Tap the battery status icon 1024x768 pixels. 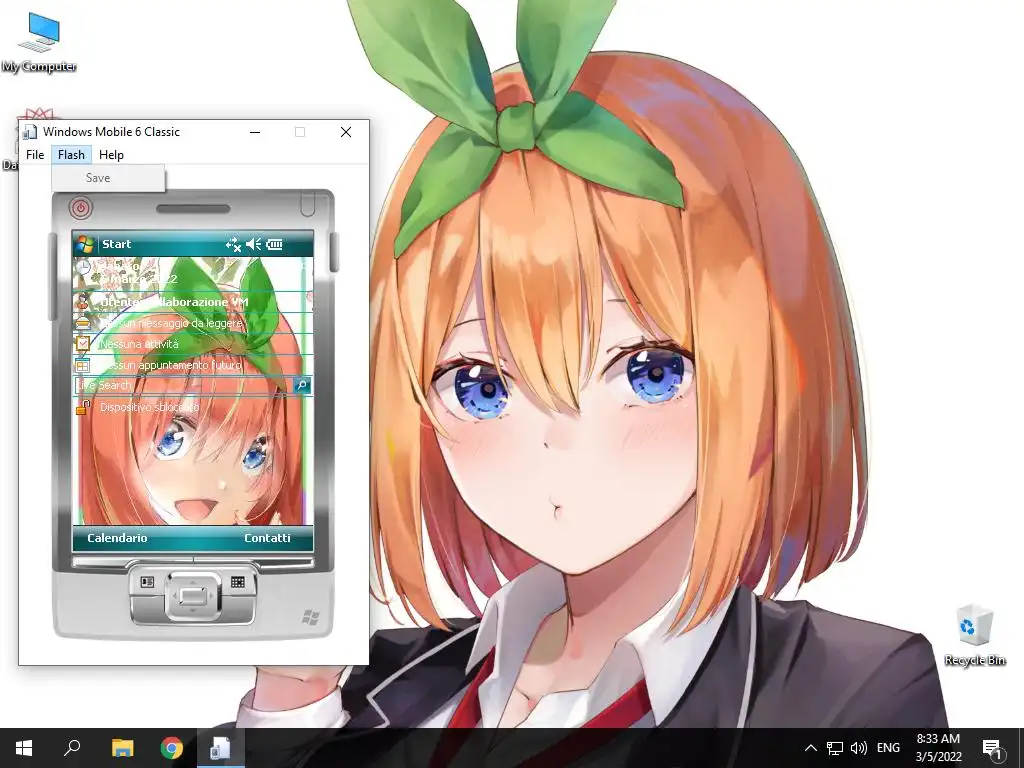click(x=275, y=244)
